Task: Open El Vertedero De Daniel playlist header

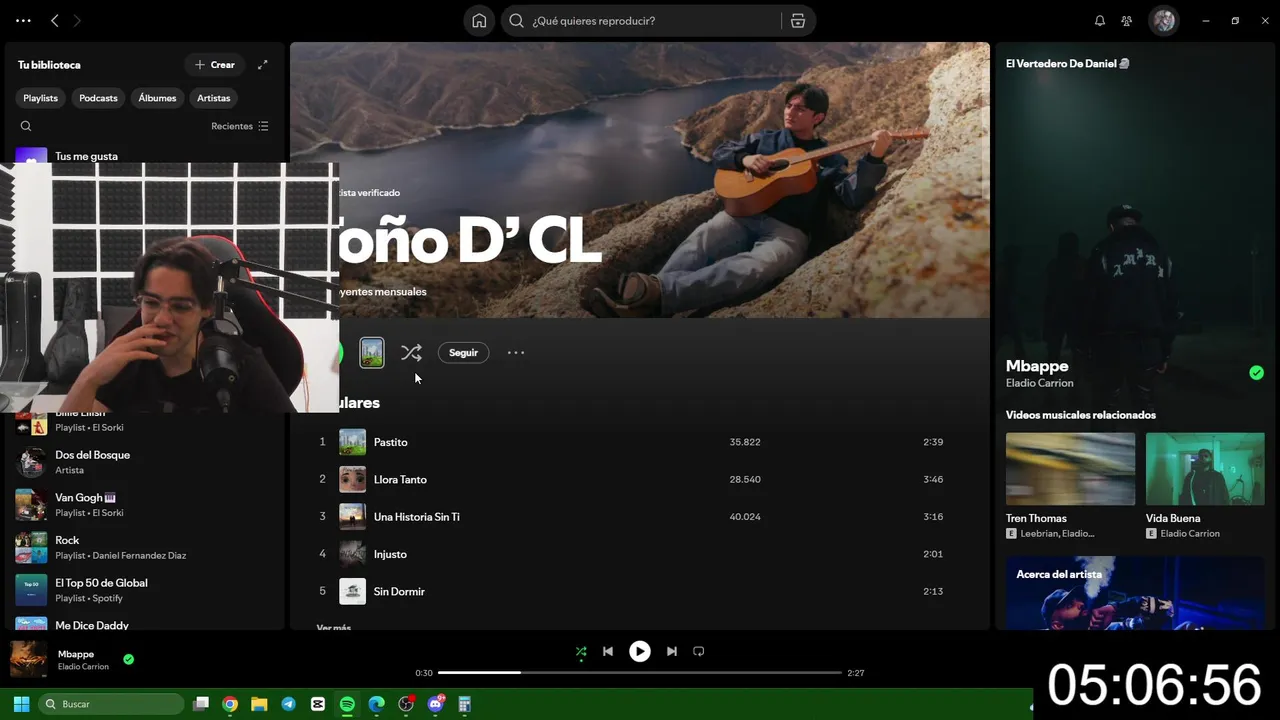Action: [x=1068, y=64]
